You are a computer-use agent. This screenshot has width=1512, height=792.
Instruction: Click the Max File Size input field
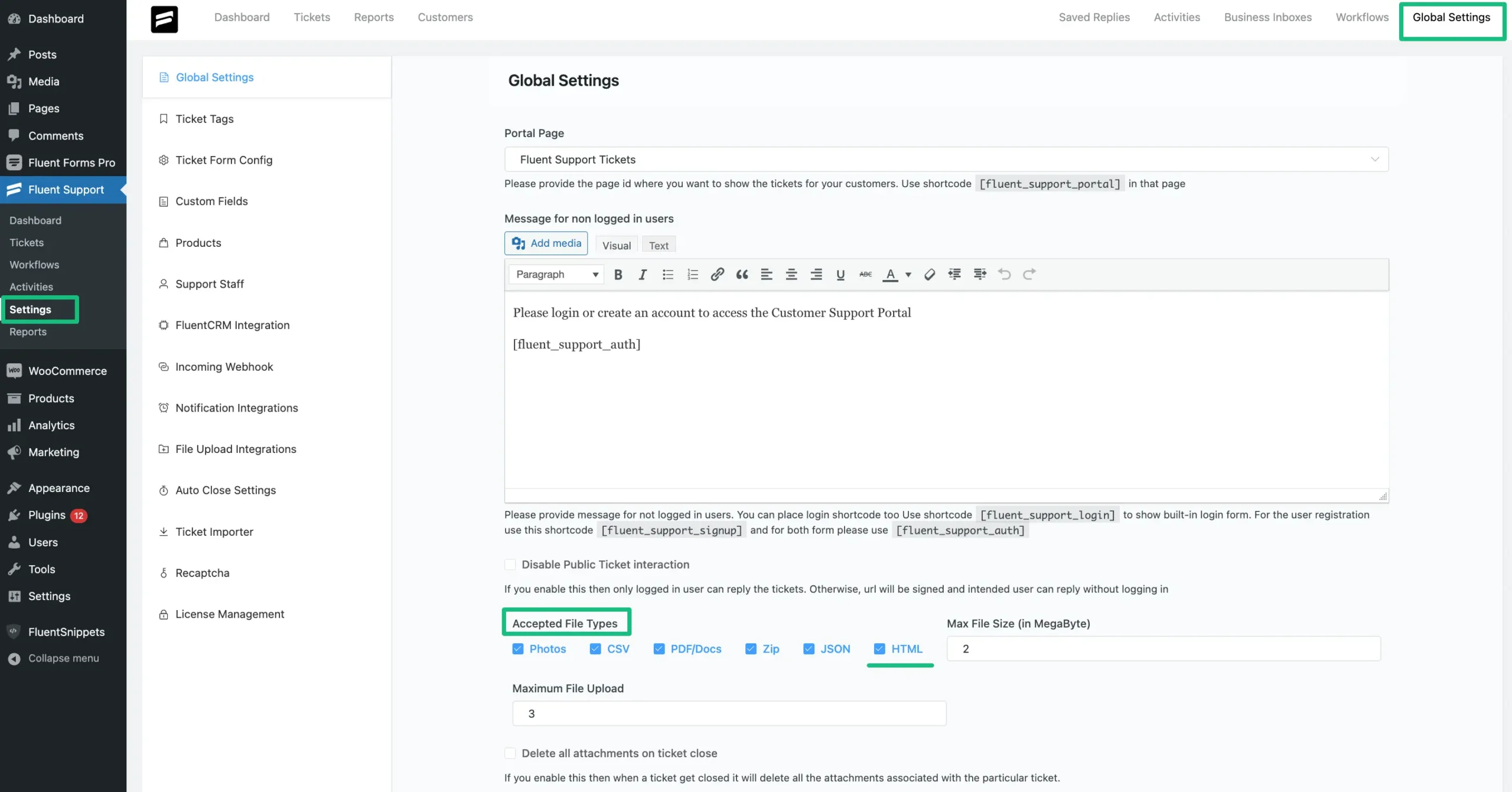pos(1164,649)
